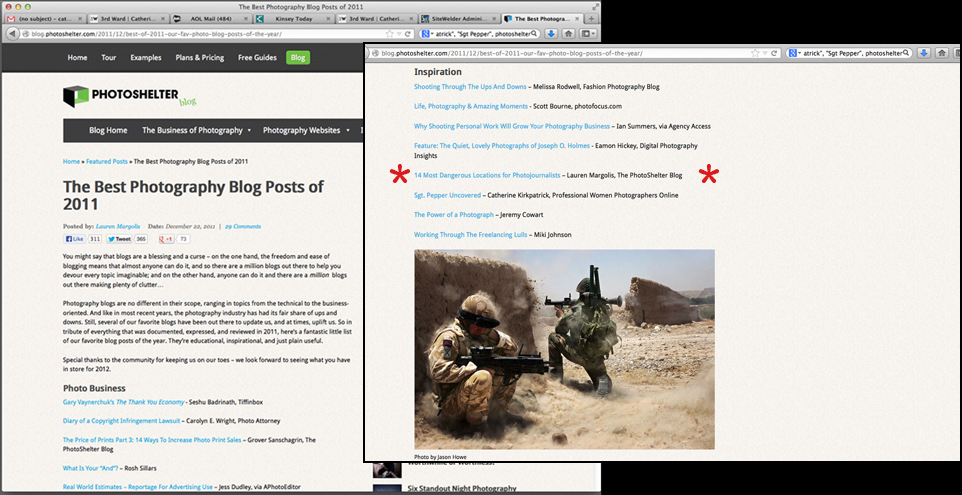The height and width of the screenshot is (495, 962).
Task: Click the downloads arrow icon in right browser
Action: coord(925,53)
